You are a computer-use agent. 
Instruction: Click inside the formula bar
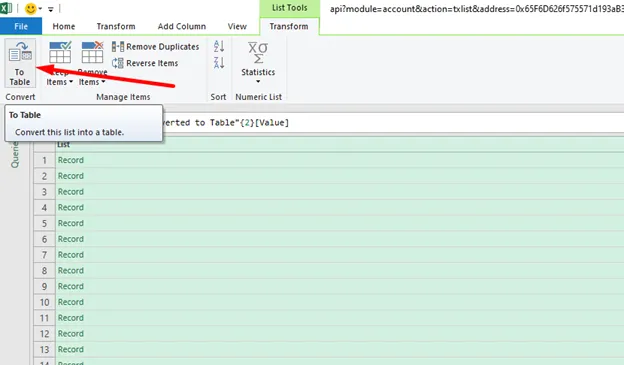point(392,123)
